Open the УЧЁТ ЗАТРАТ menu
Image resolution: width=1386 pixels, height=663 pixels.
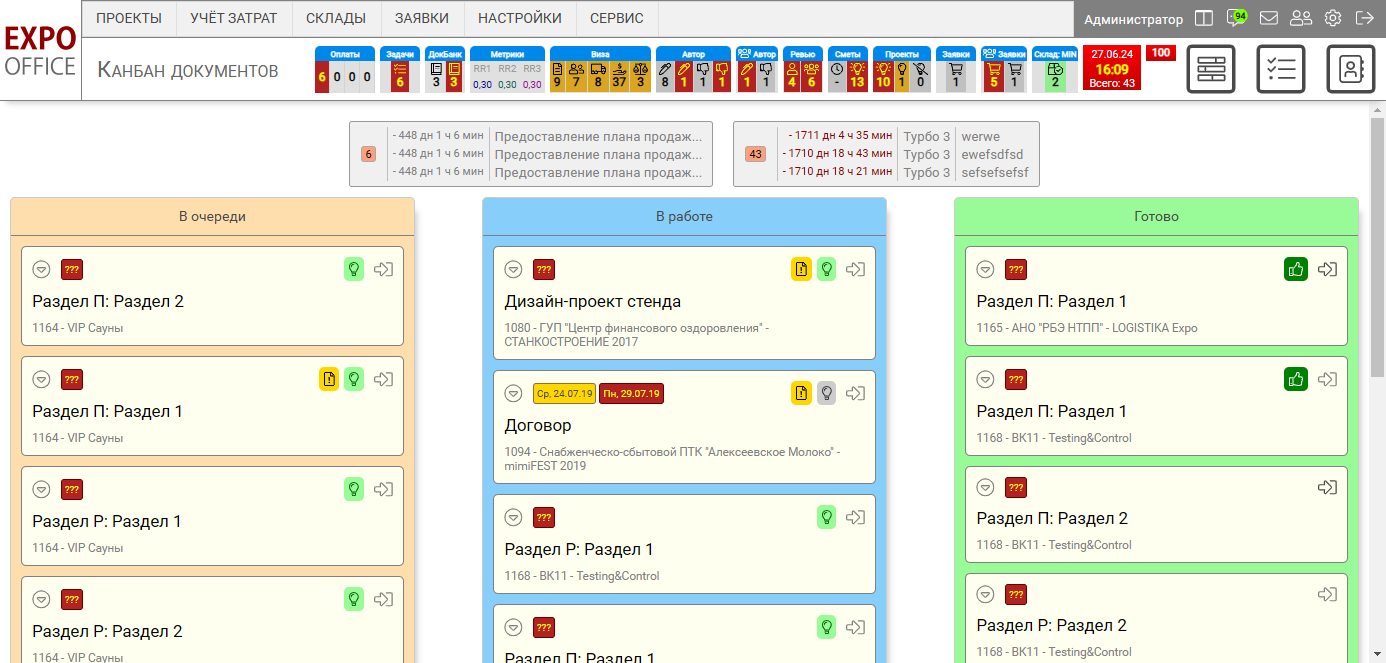pos(234,18)
